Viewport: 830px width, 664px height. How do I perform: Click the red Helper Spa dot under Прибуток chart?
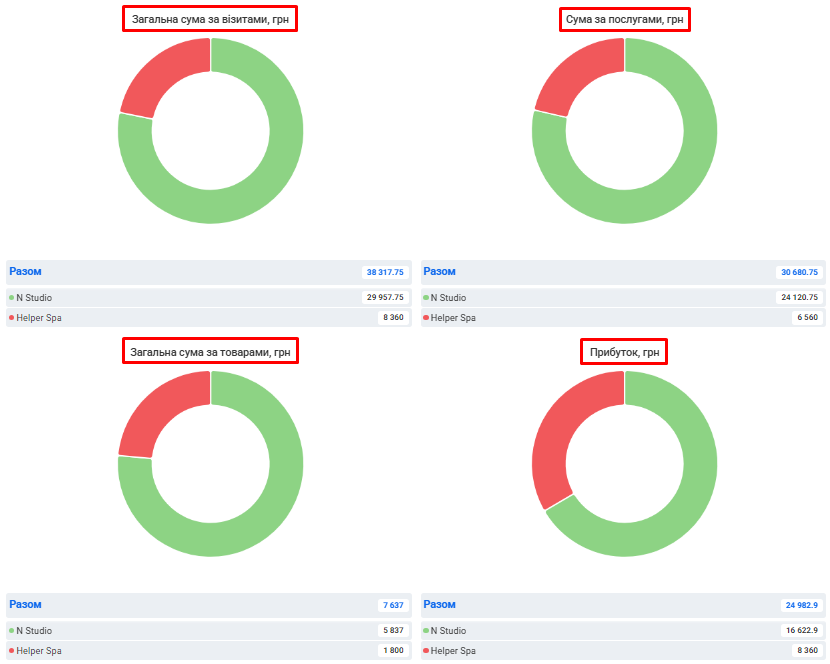426,651
